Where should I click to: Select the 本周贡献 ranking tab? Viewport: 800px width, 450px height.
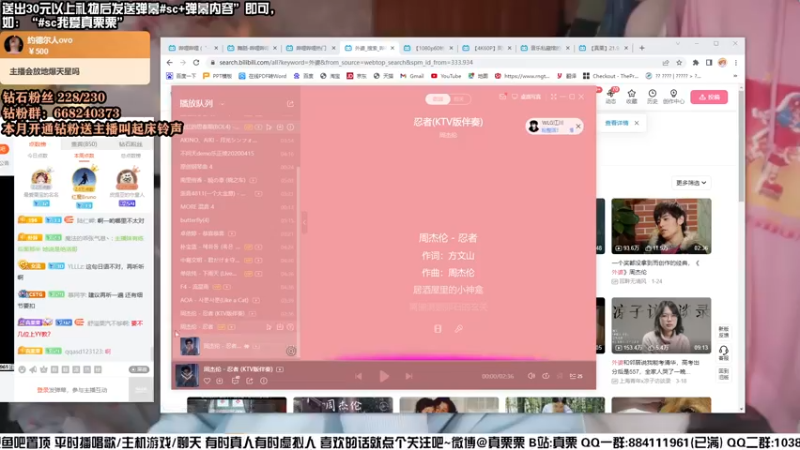84,156
